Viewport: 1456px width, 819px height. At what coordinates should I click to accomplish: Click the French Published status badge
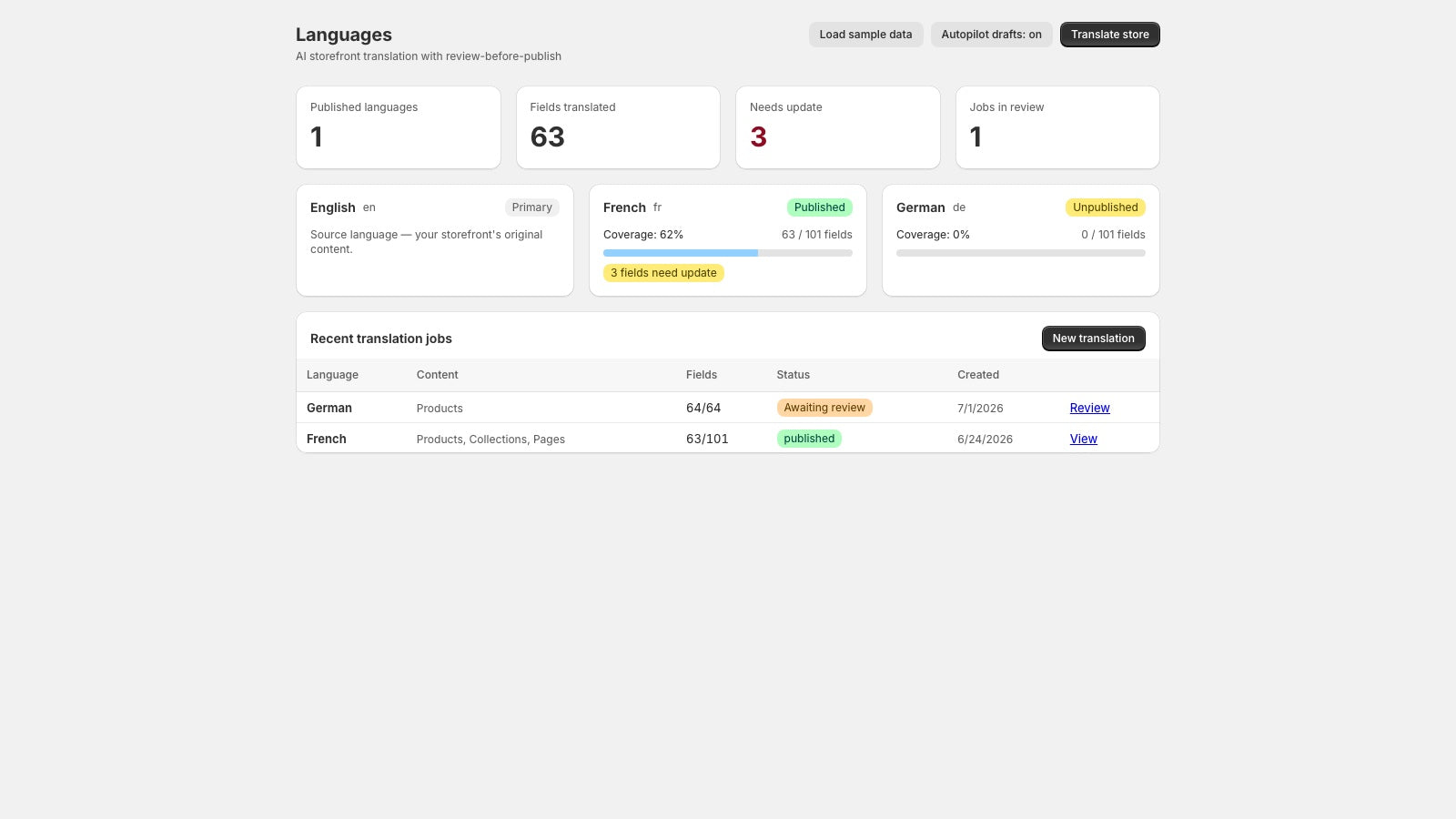coord(819,207)
